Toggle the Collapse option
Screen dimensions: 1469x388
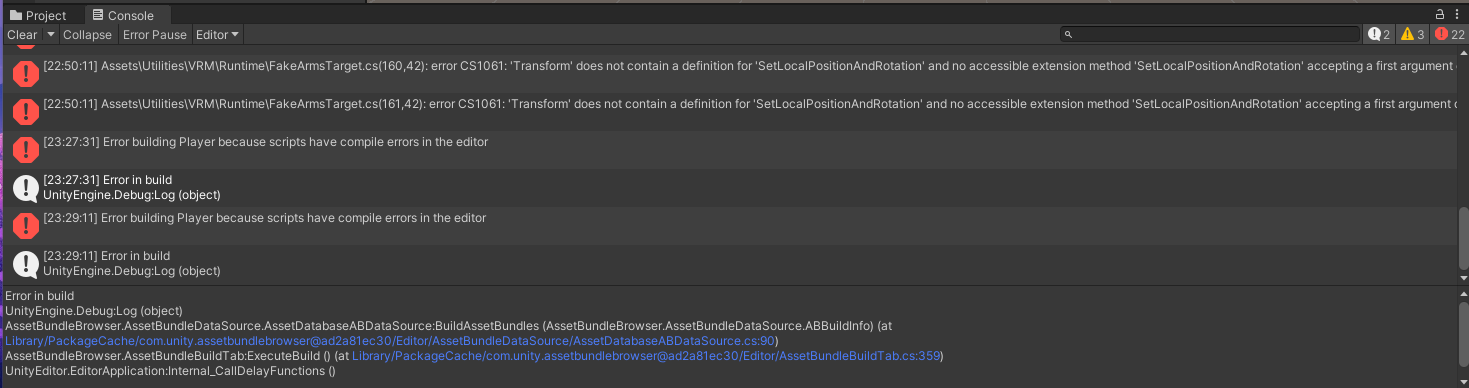coord(87,34)
